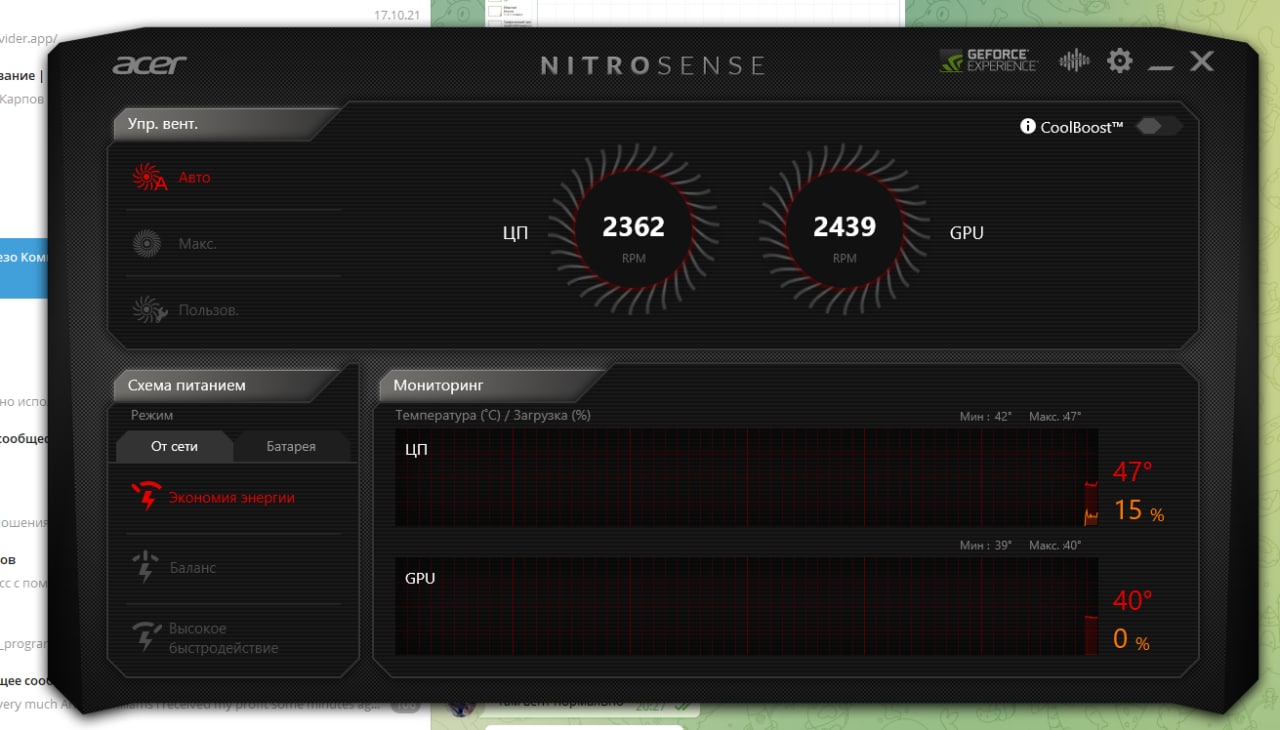1280x730 pixels.
Task: Click the Температура (°C) / Загрузка (%) label
Action: (x=493, y=415)
